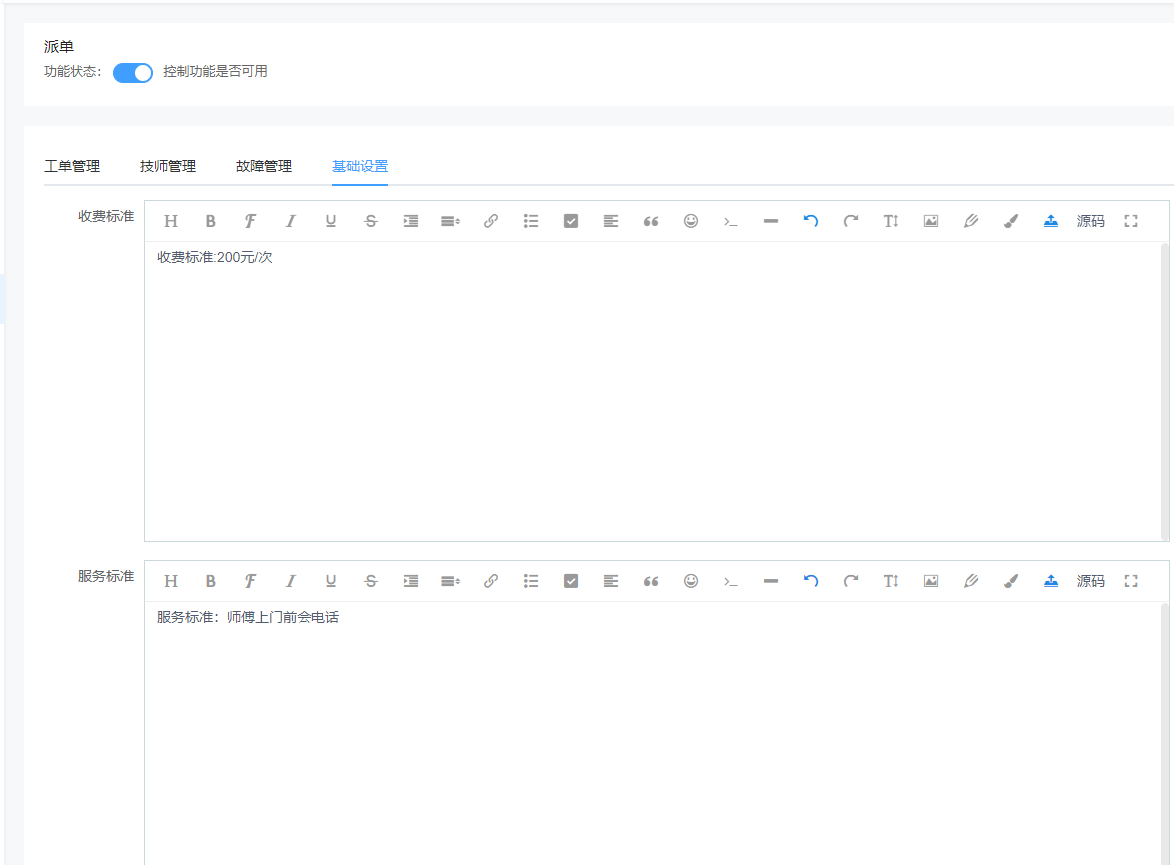
Task: Toggle to-do checkbox icon in 服务标准 toolbar
Action: [x=571, y=581]
